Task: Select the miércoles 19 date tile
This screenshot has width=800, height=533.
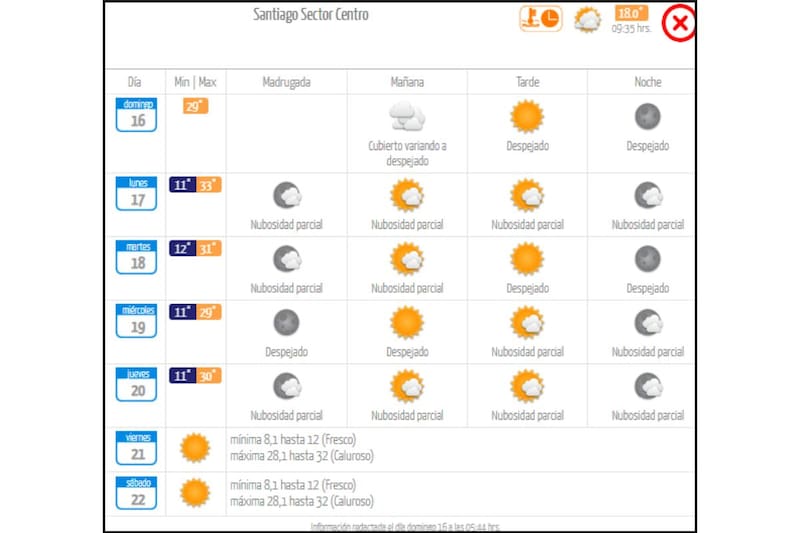Action: pos(137,322)
